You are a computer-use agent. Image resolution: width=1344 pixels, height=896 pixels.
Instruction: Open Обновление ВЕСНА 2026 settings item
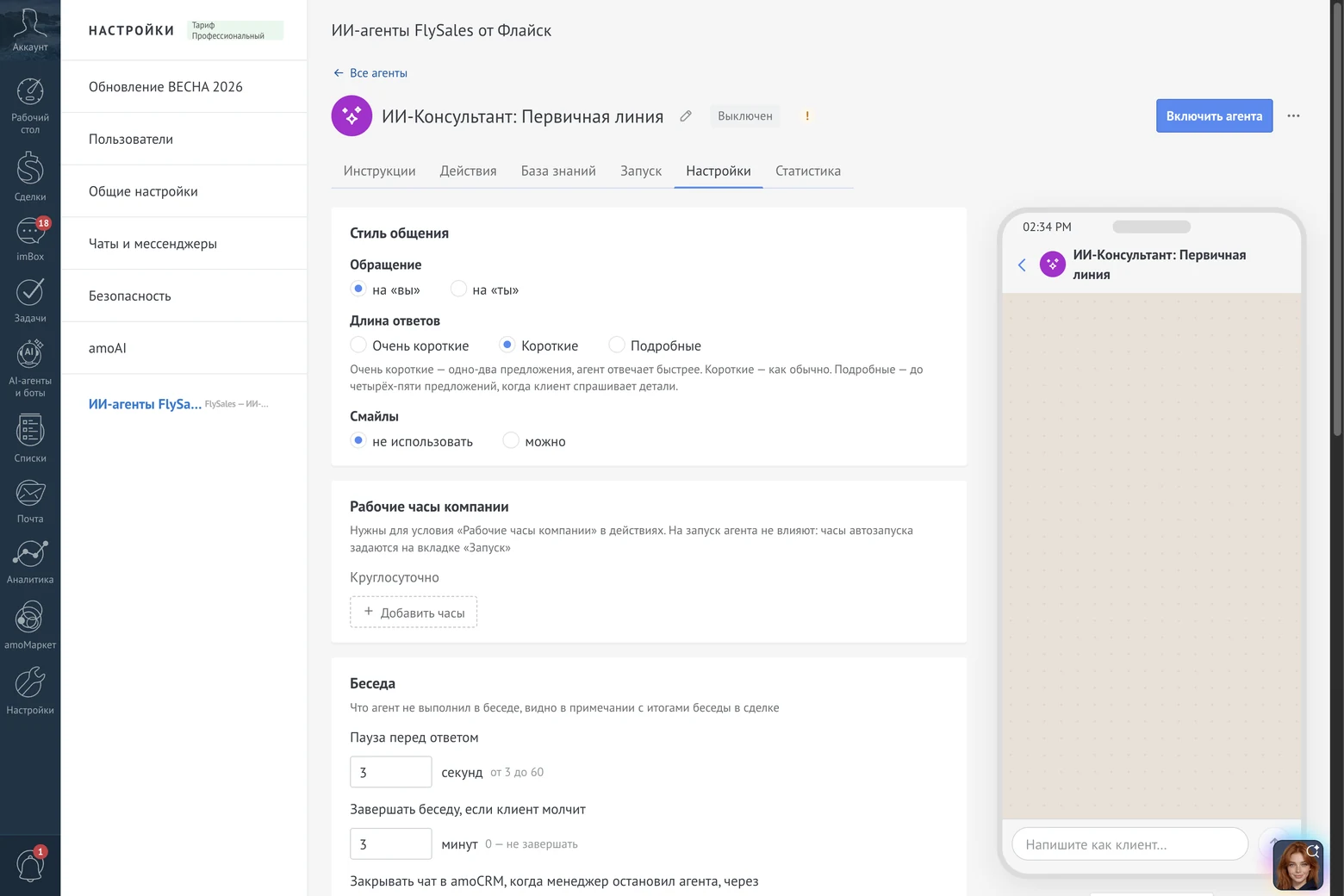(184, 87)
